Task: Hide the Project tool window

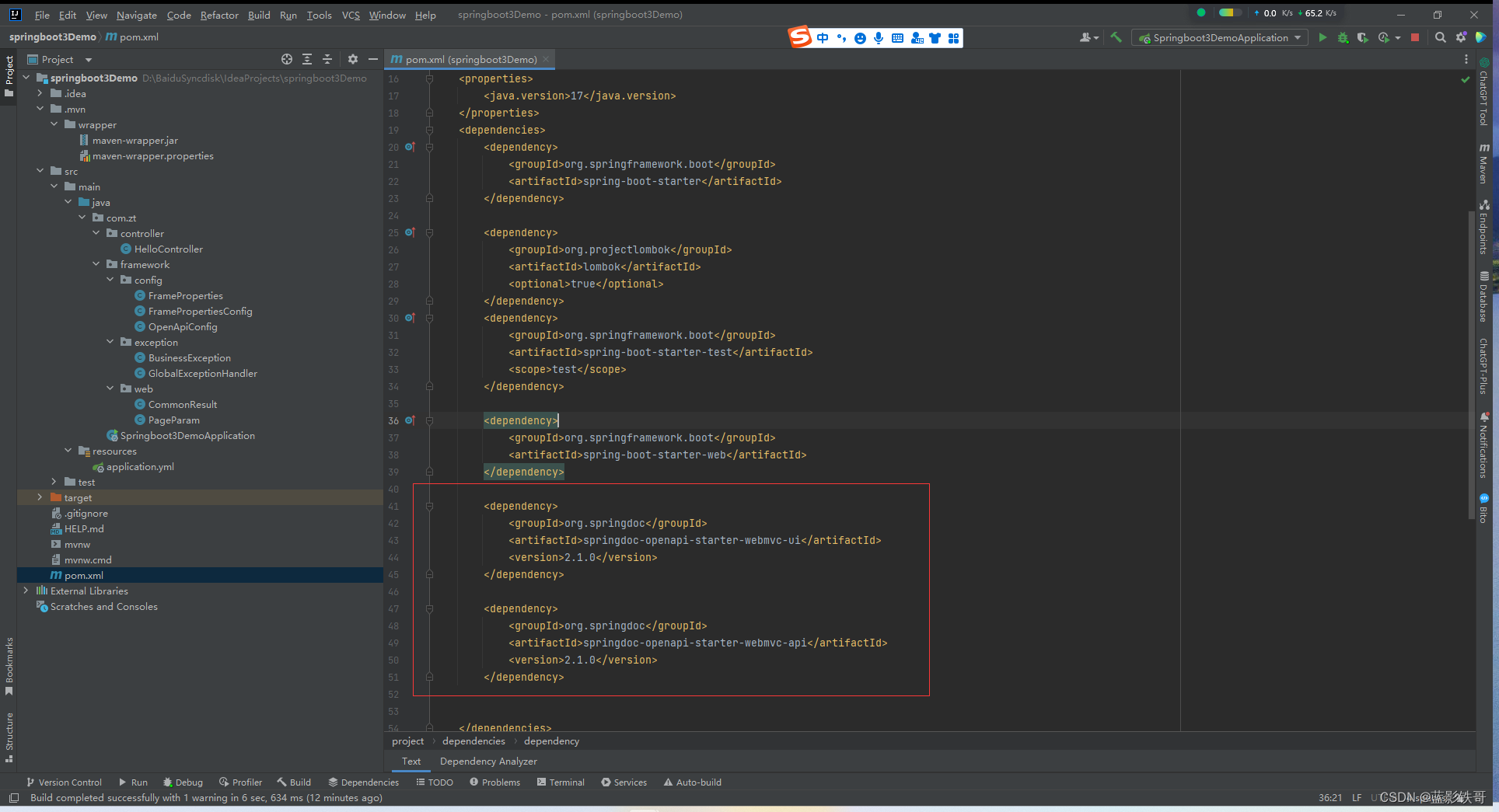Action: pyautogui.click(x=373, y=59)
